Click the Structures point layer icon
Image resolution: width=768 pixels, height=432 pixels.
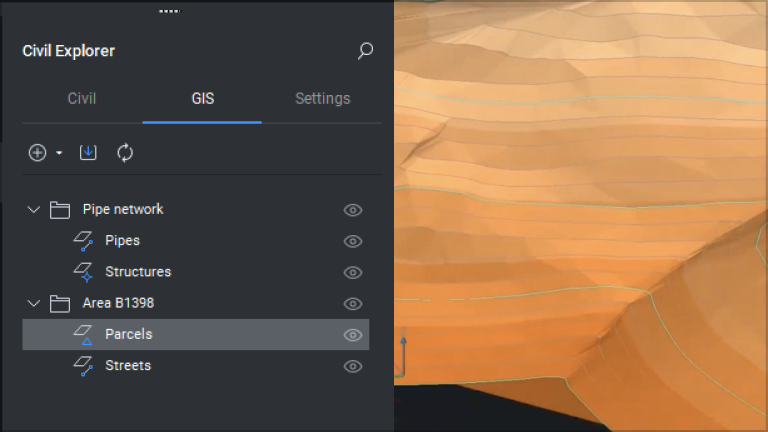click(x=83, y=272)
